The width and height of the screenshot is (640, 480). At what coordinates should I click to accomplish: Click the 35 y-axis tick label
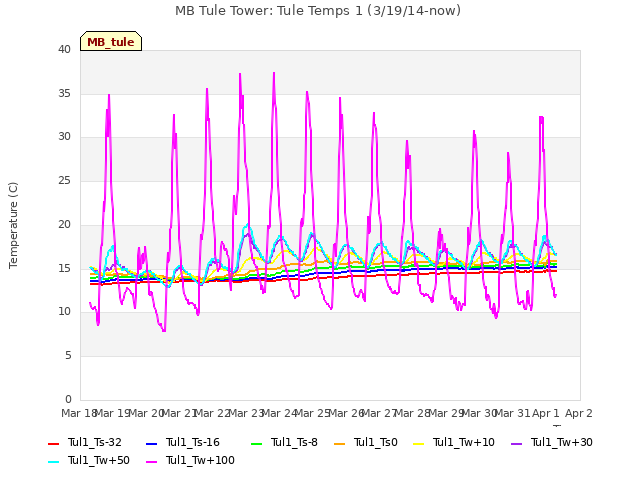pyautogui.click(x=64, y=93)
